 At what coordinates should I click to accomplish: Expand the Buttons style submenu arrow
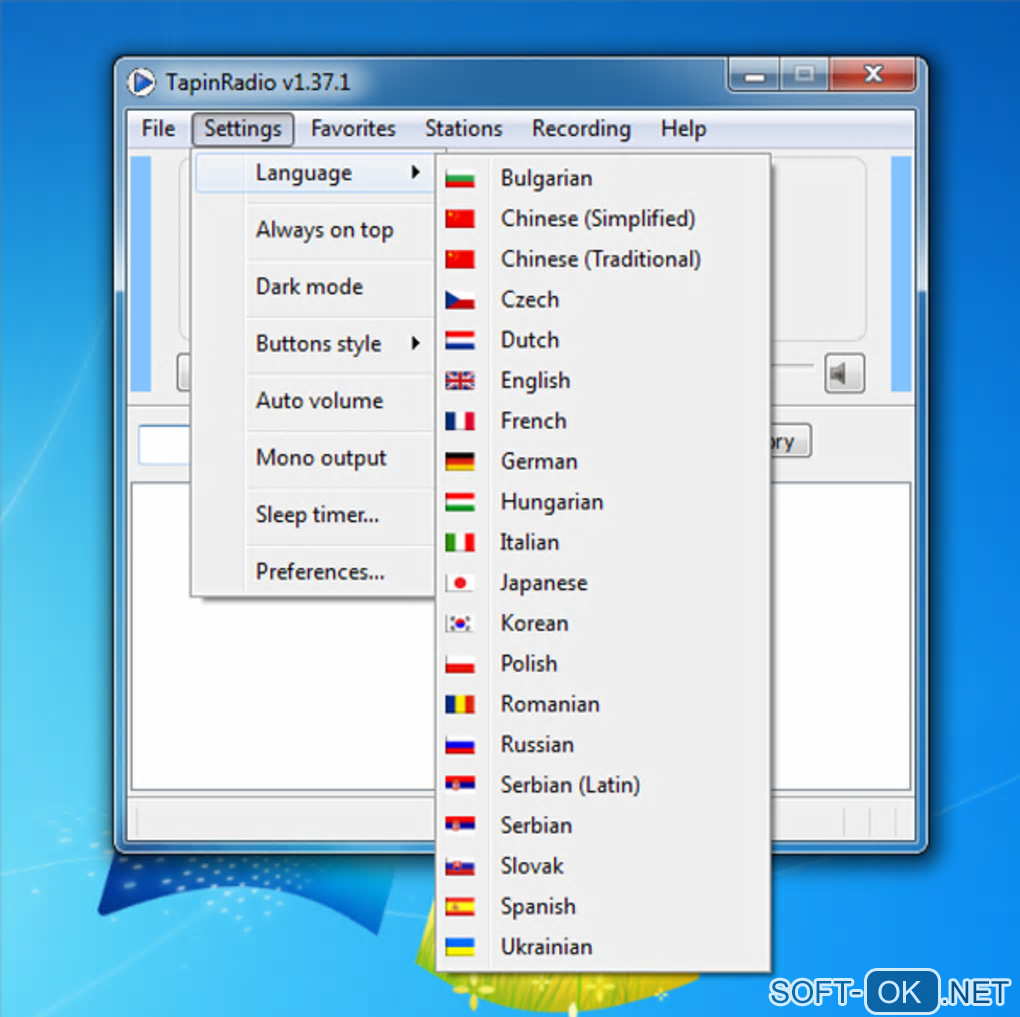(x=416, y=343)
